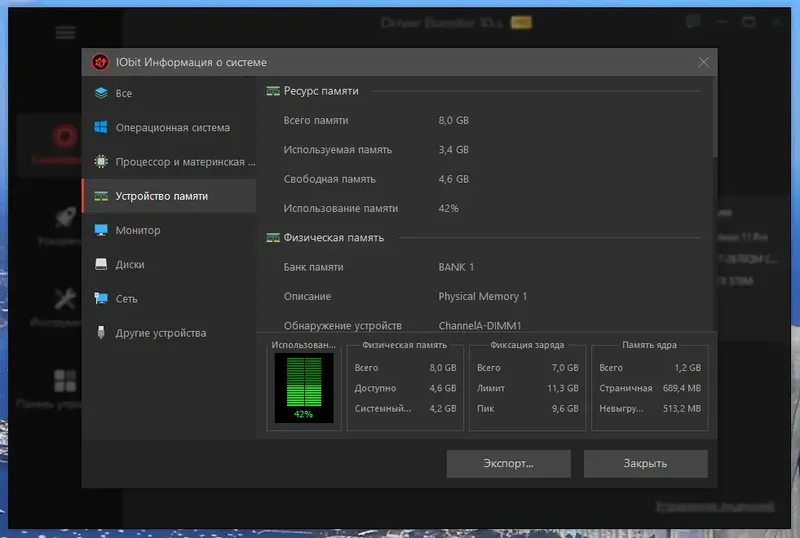
Task: Click the network icon beside Сеть
Action: (101, 299)
